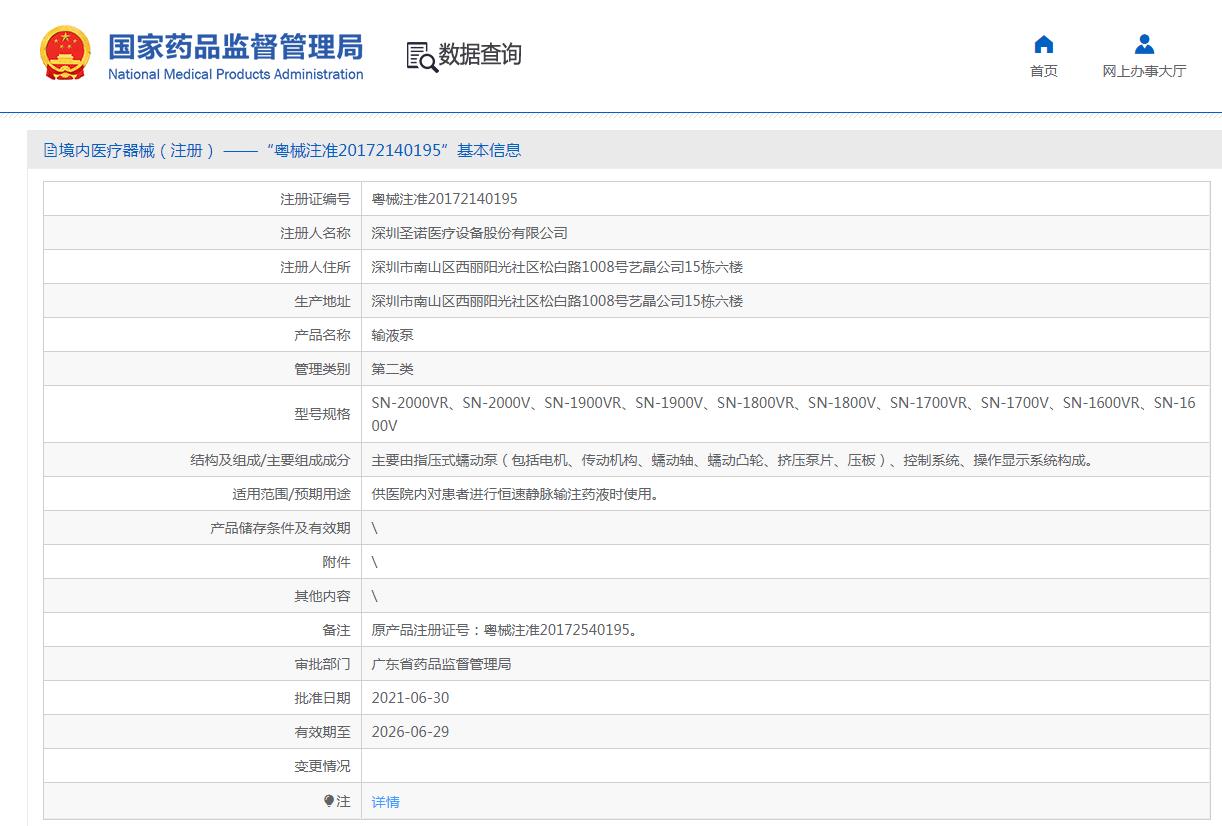This screenshot has height=826, width=1222.
Task: Click the document icon before 境内医疗器械
Action: click(x=50, y=151)
